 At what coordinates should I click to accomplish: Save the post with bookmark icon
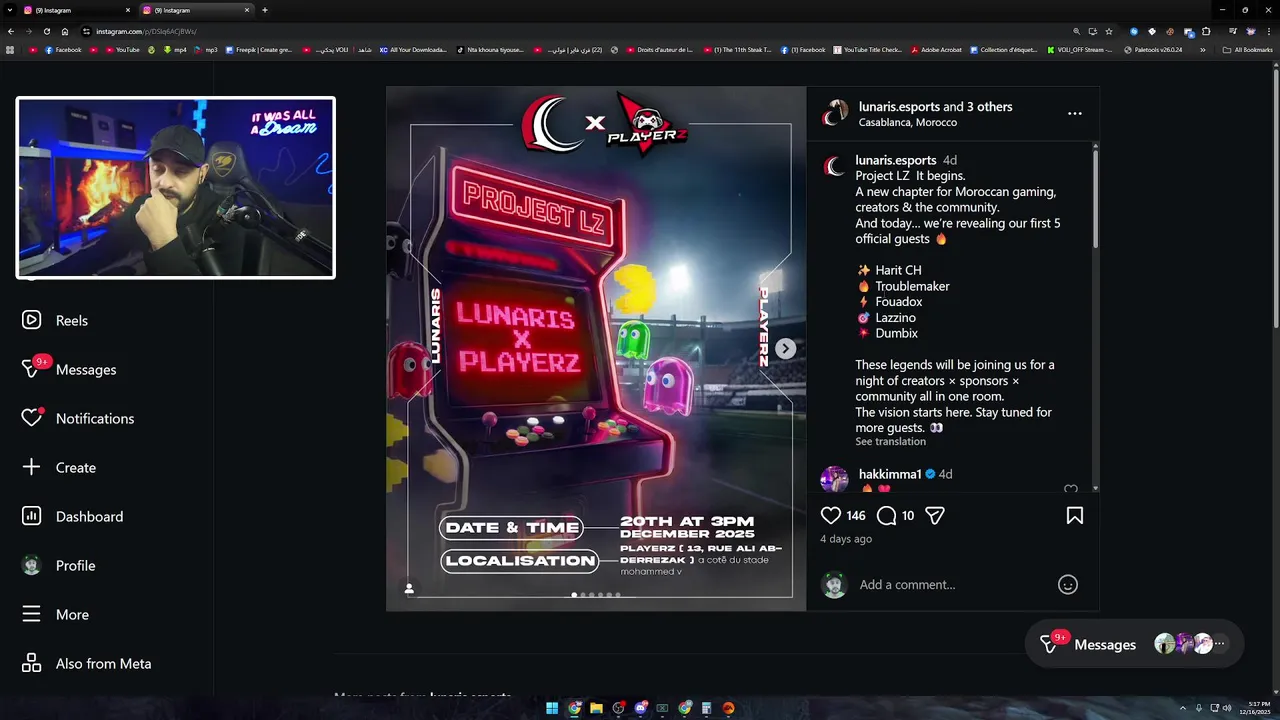point(1074,516)
